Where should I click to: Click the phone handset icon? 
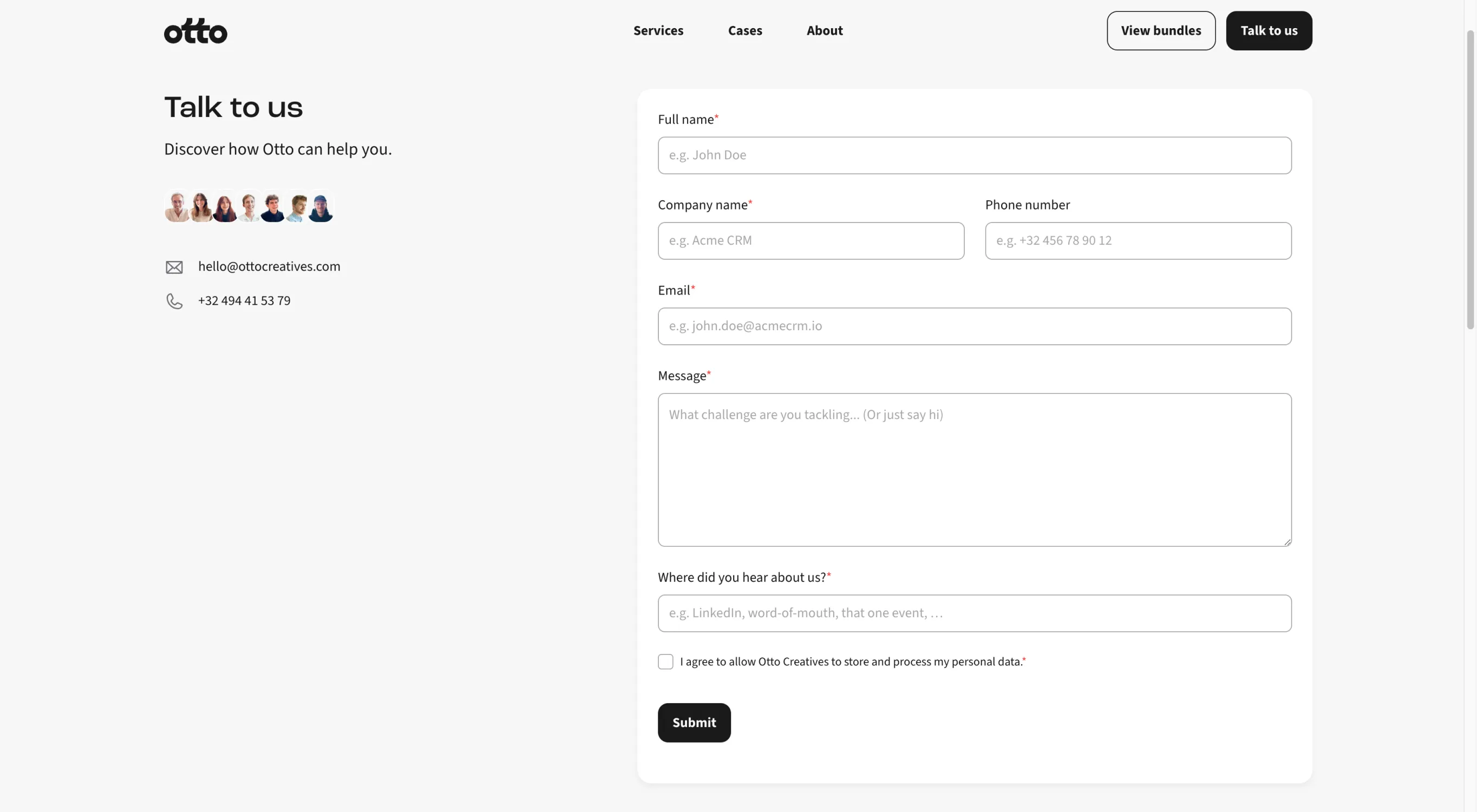[174, 301]
